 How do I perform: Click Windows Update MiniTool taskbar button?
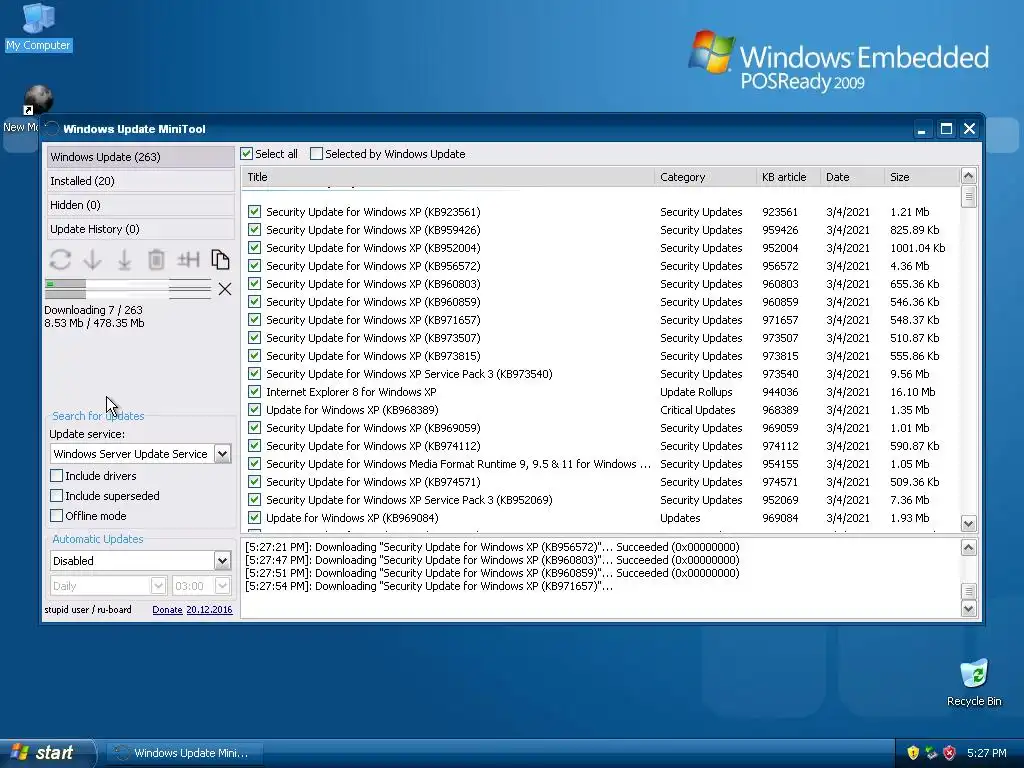click(x=185, y=753)
